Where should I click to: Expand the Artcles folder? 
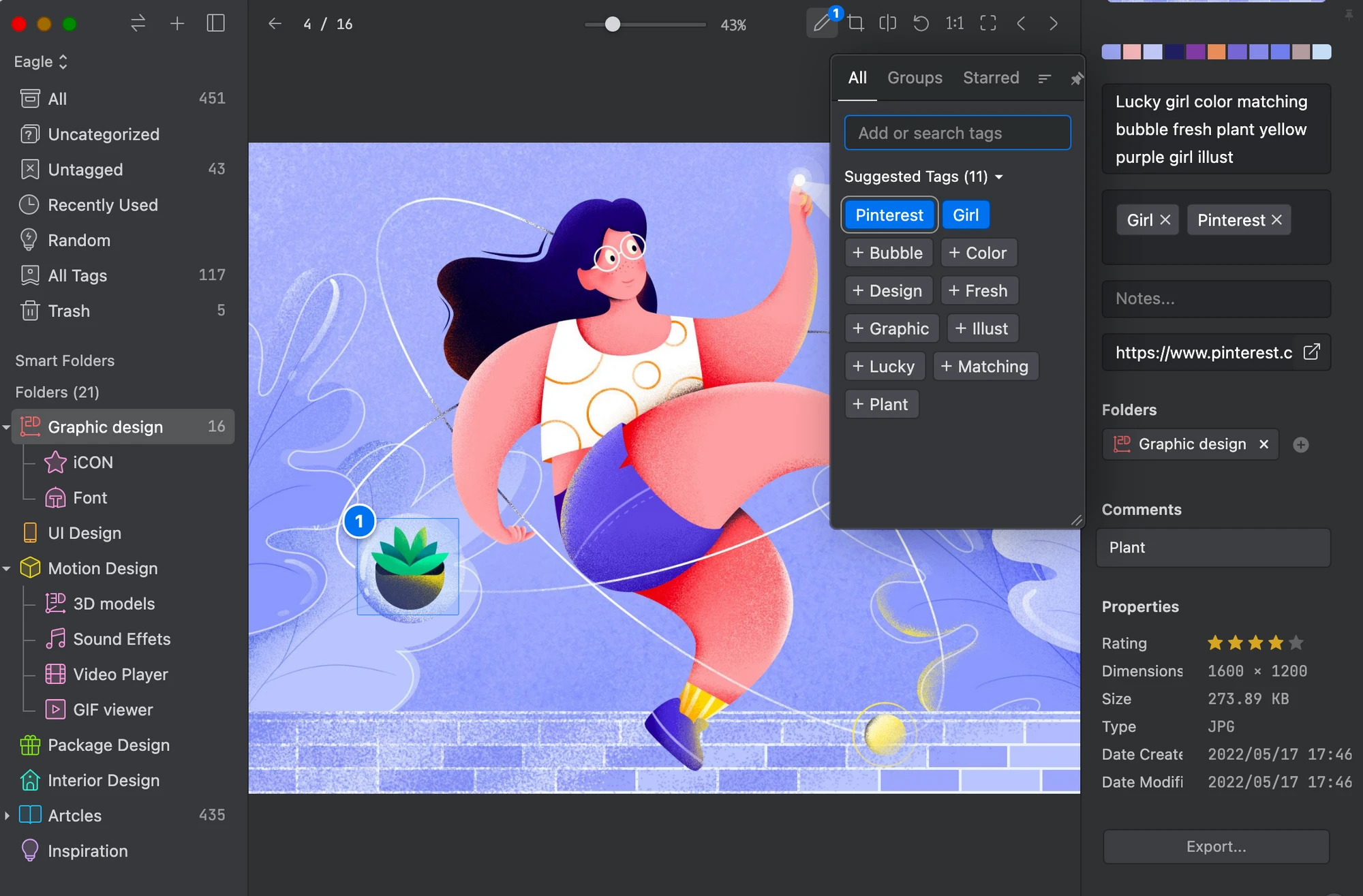(x=7, y=816)
